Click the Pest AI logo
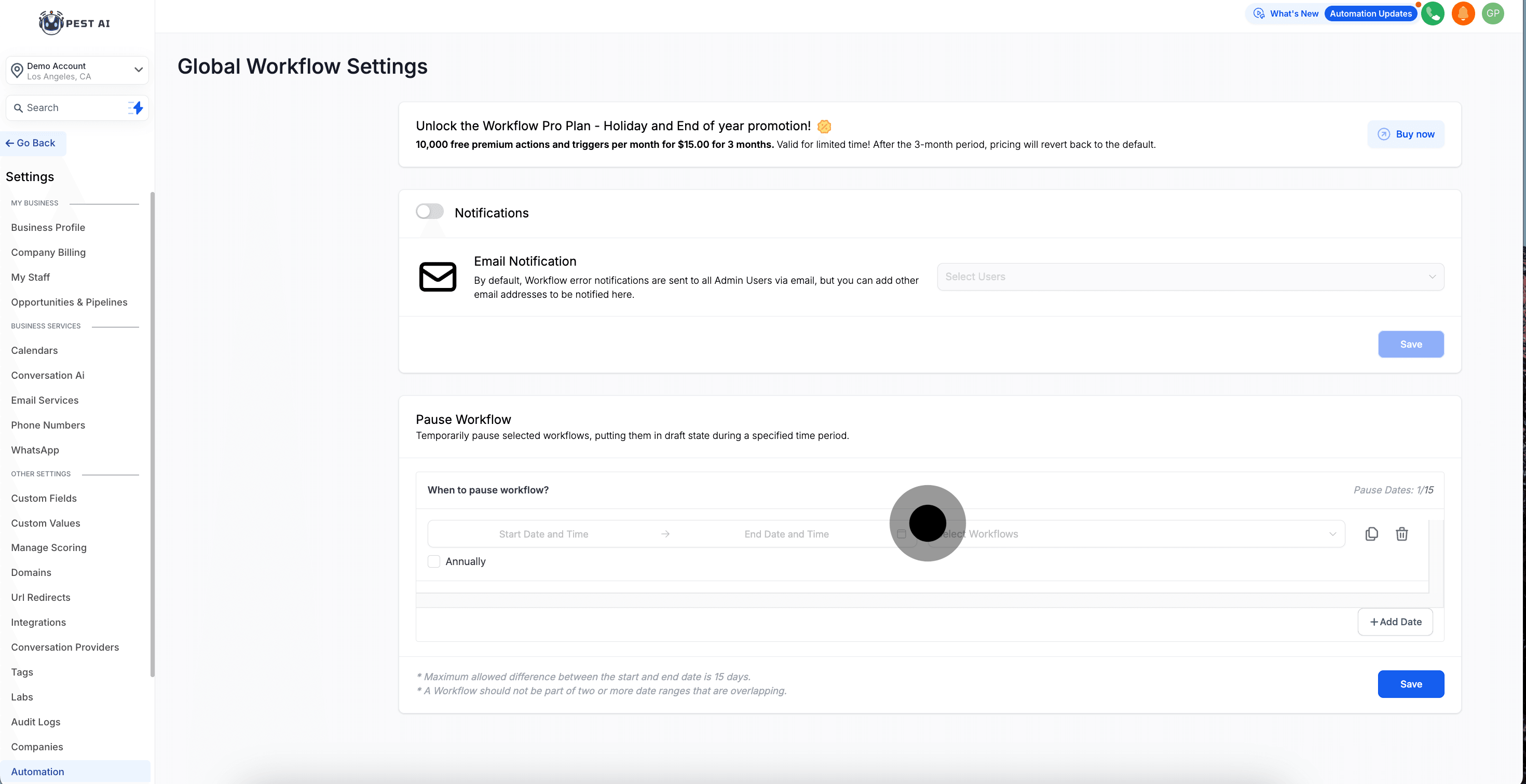The width and height of the screenshot is (1526, 784). (75, 23)
